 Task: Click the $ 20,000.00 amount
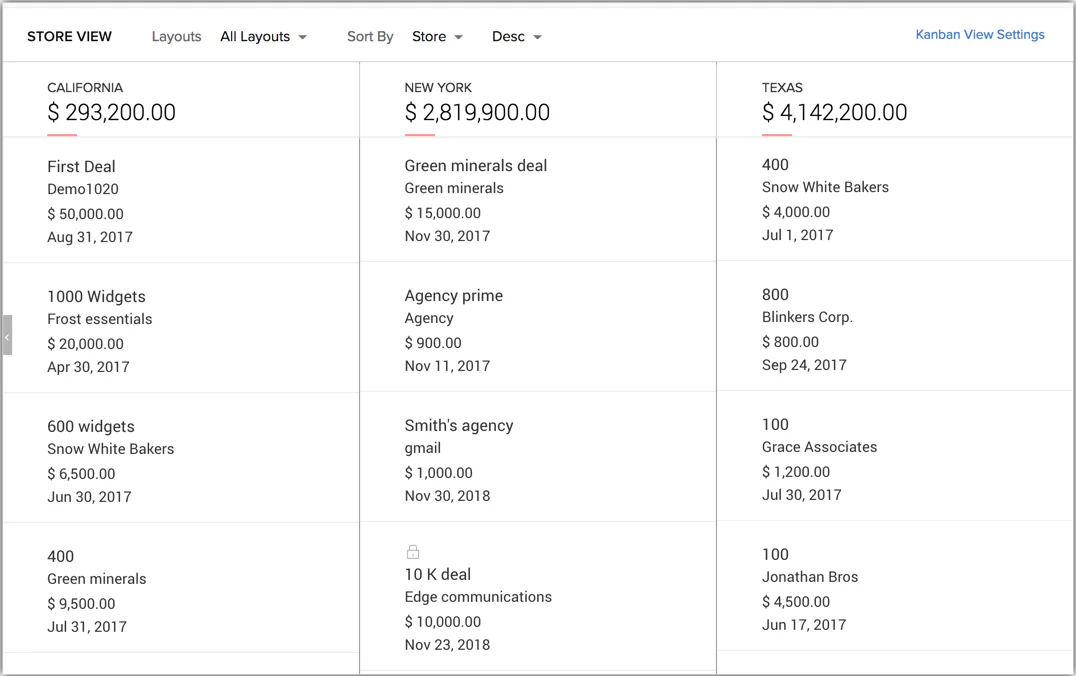tap(85, 344)
